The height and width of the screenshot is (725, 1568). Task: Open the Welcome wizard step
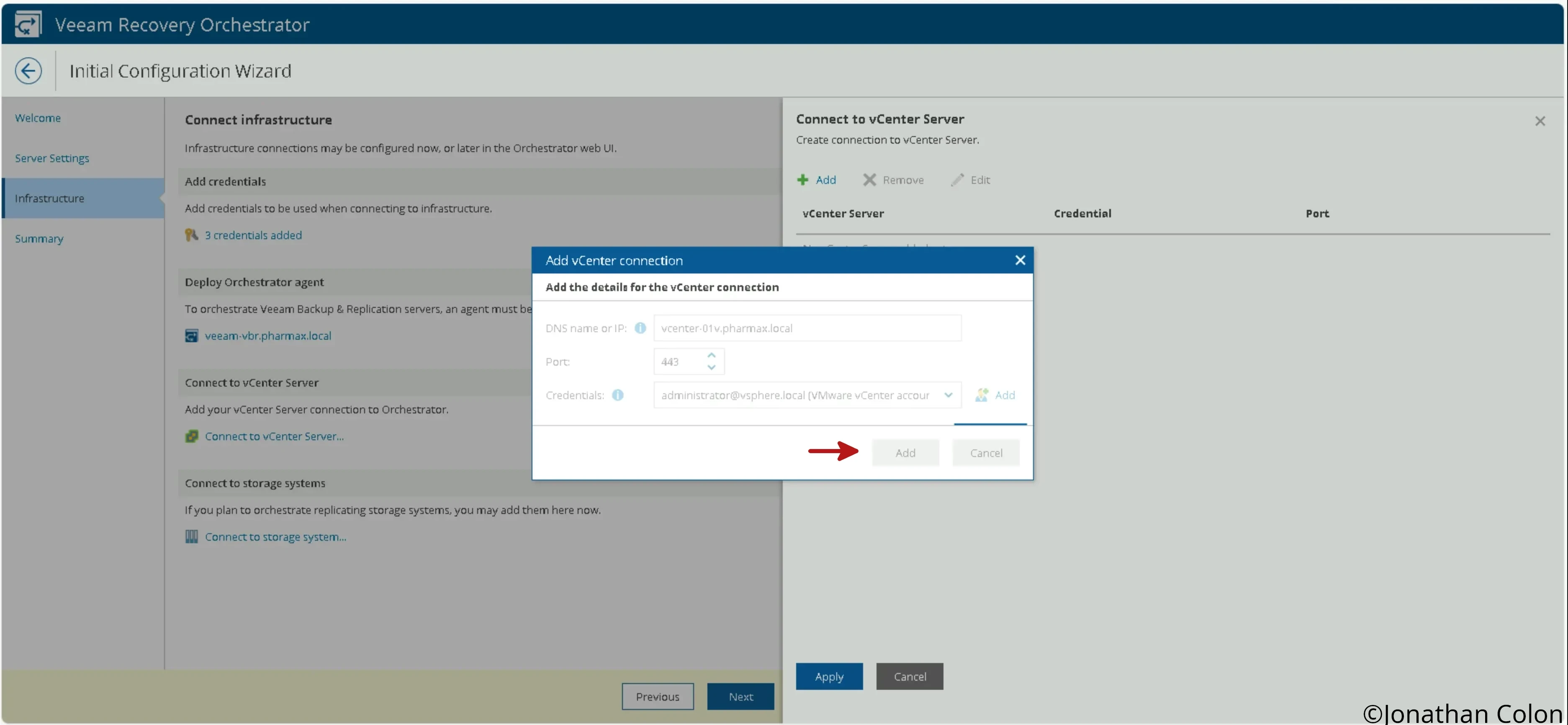point(38,118)
